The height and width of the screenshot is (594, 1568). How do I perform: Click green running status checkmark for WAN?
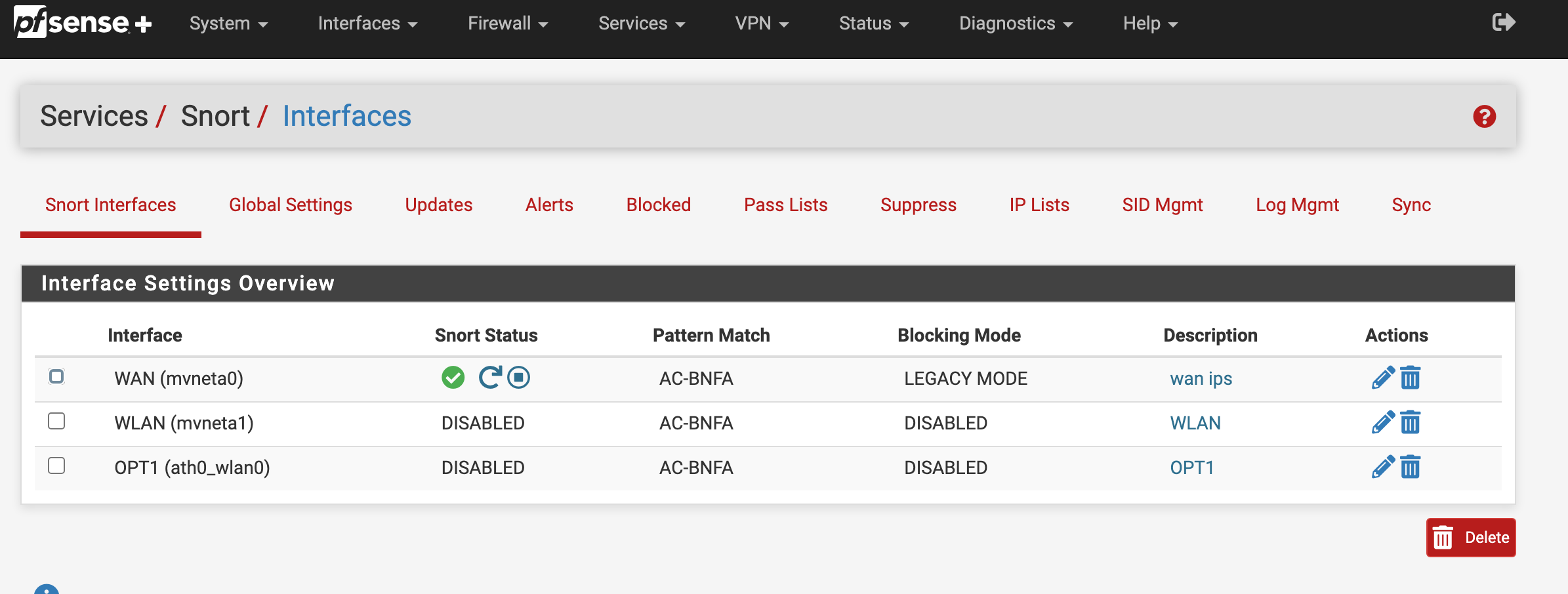coord(453,378)
